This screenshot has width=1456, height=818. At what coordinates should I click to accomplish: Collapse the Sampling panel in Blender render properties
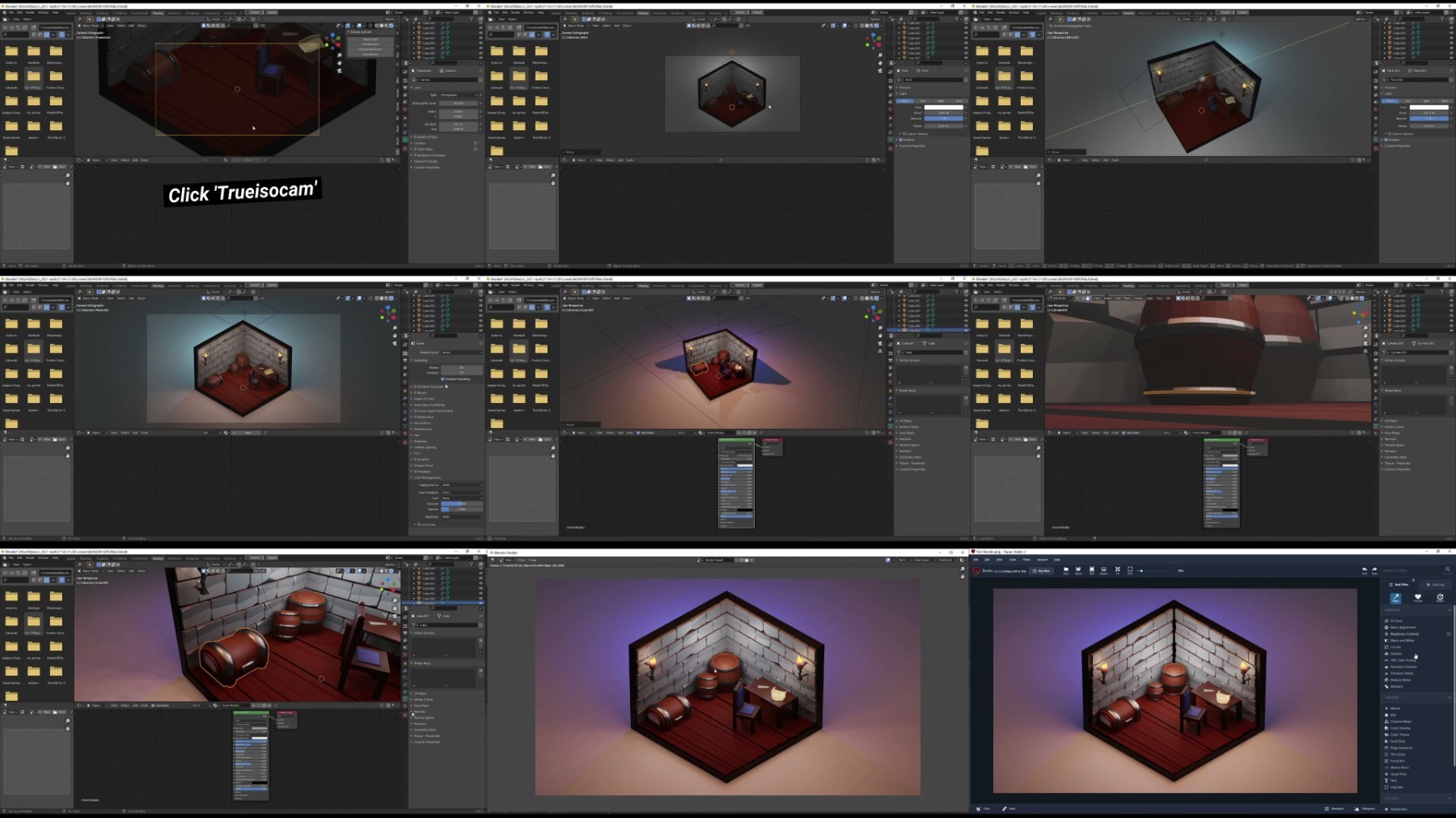pos(421,360)
